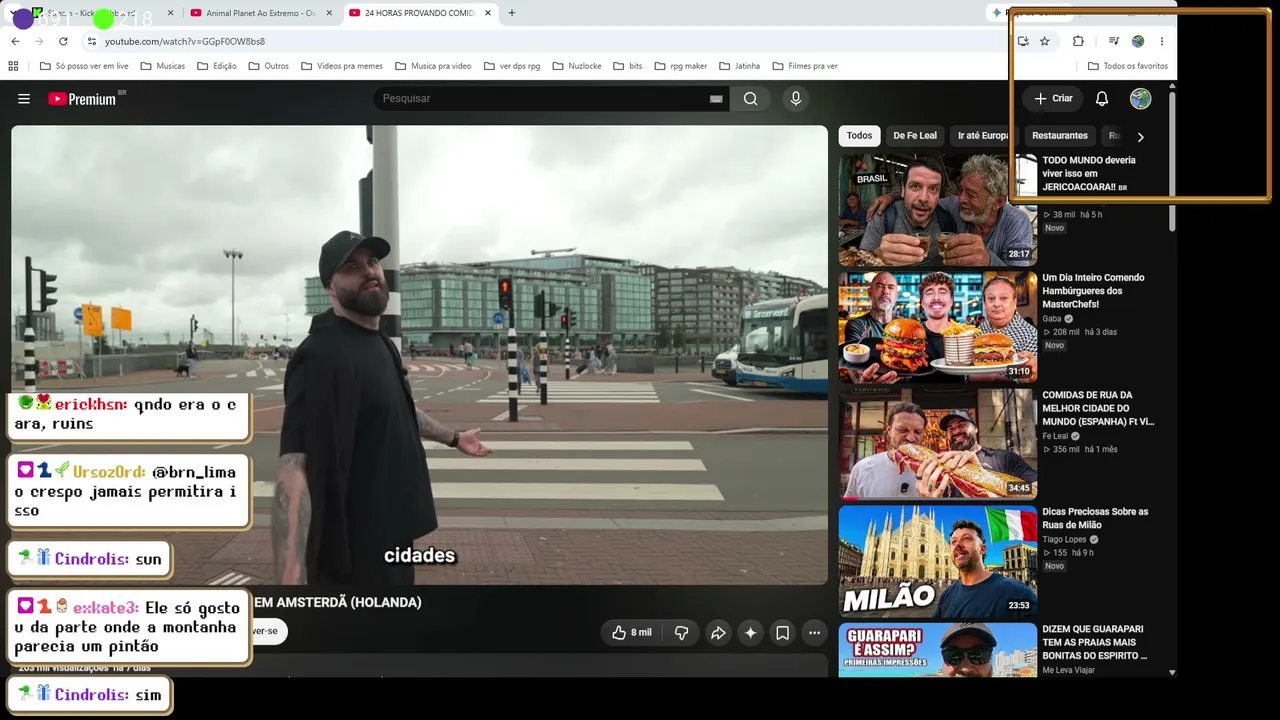Switch to the Animal Planet Ao Extremo tab
The width and height of the screenshot is (1280, 720).
(x=260, y=13)
